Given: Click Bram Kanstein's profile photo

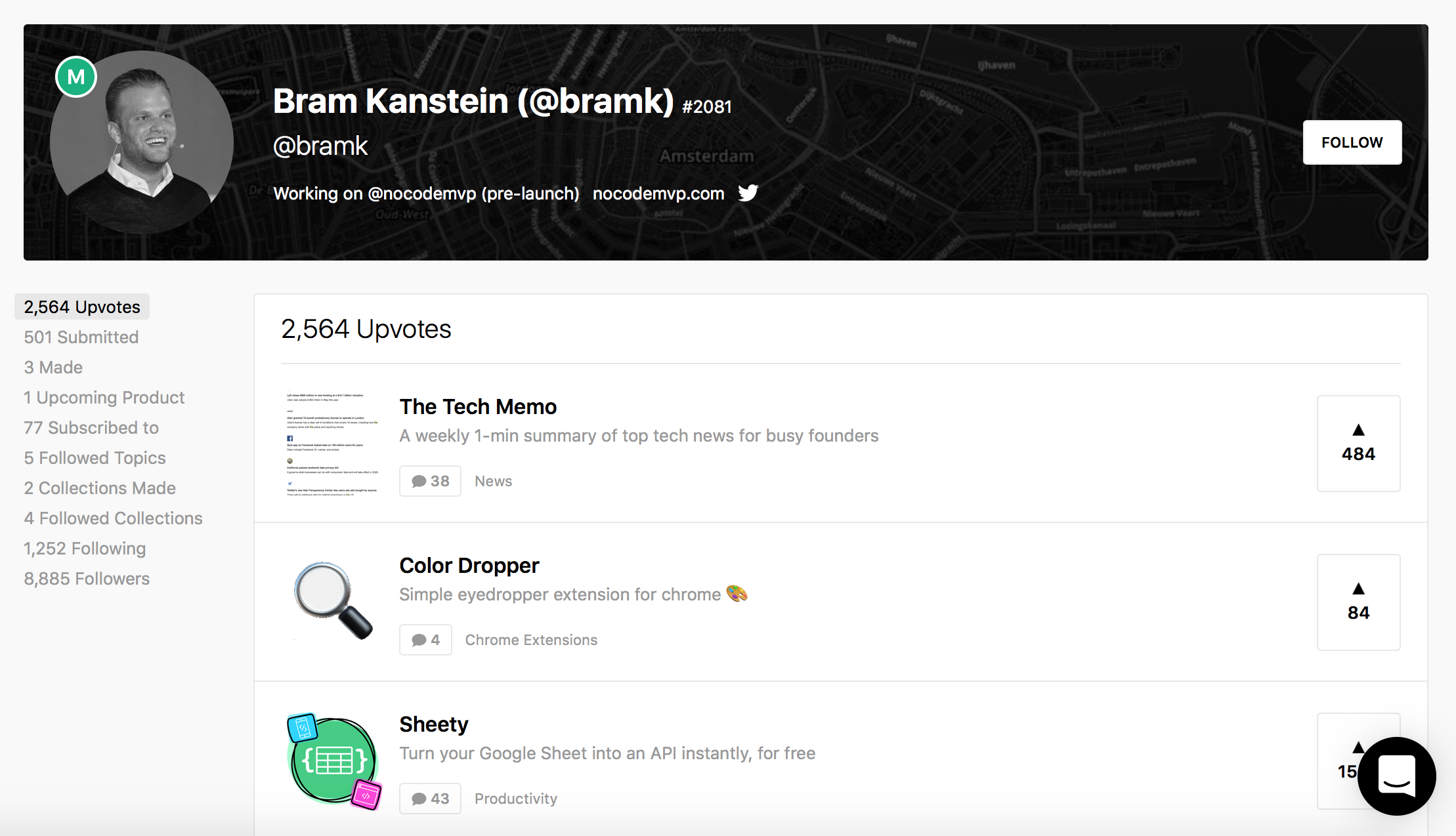Looking at the screenshot, I should [142, 142].
